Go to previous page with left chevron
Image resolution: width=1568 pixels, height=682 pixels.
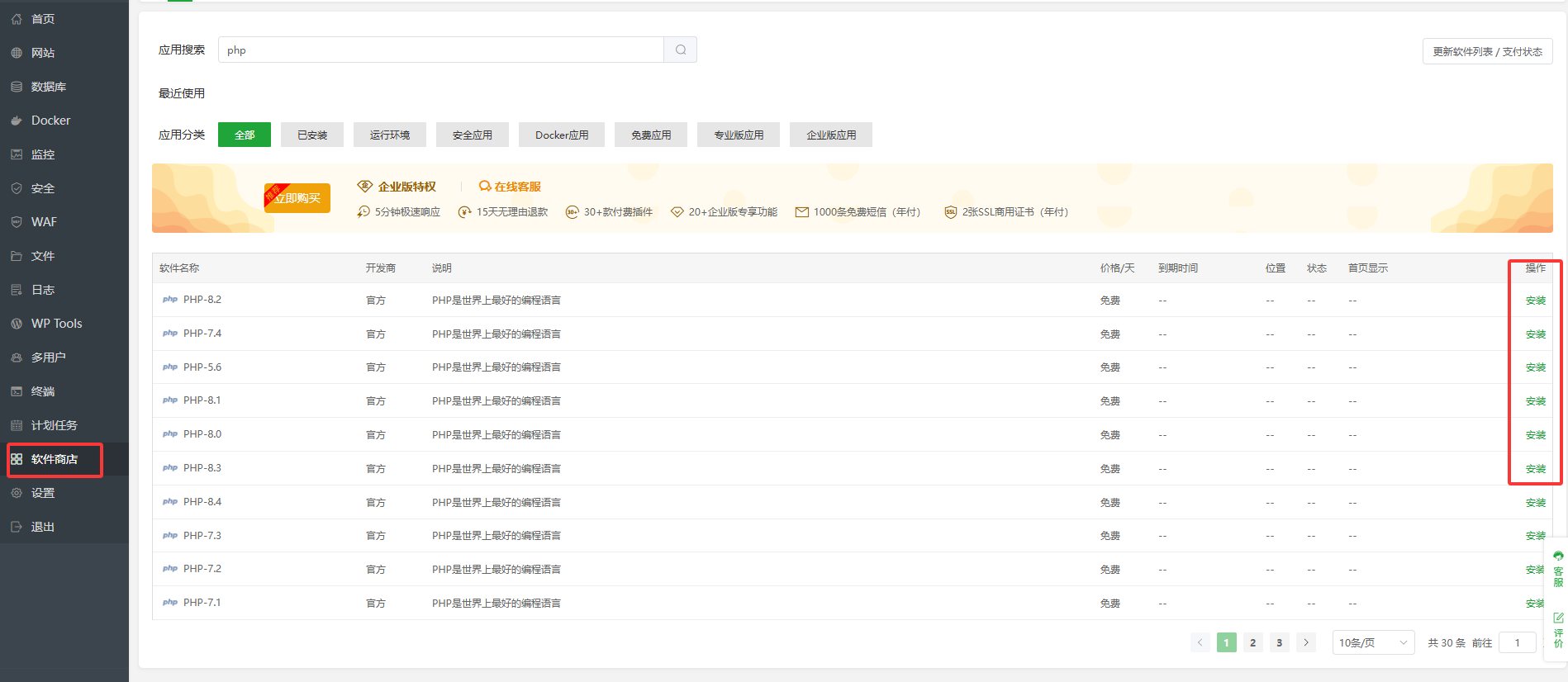(x=1200, y=642)
